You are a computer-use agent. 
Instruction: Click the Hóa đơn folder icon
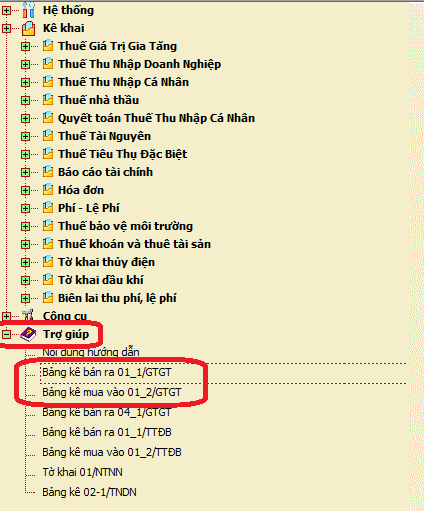coord(48,189)
